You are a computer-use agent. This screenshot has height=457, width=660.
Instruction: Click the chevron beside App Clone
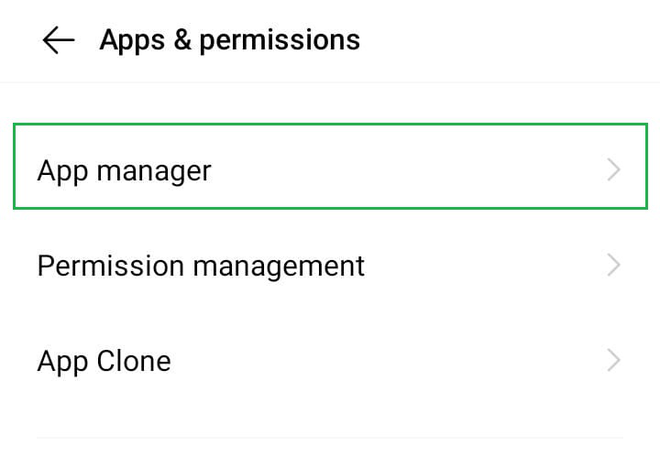click(614, 360)
